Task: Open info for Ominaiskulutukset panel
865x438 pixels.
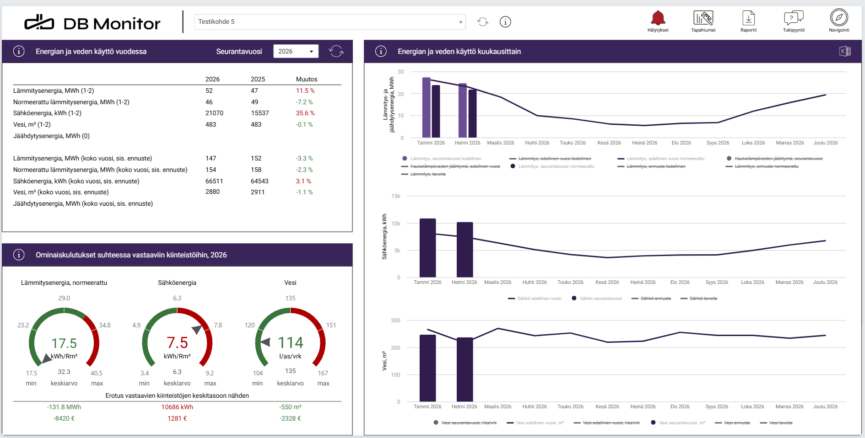Action: pyautogui.click(x=19, y=256)
